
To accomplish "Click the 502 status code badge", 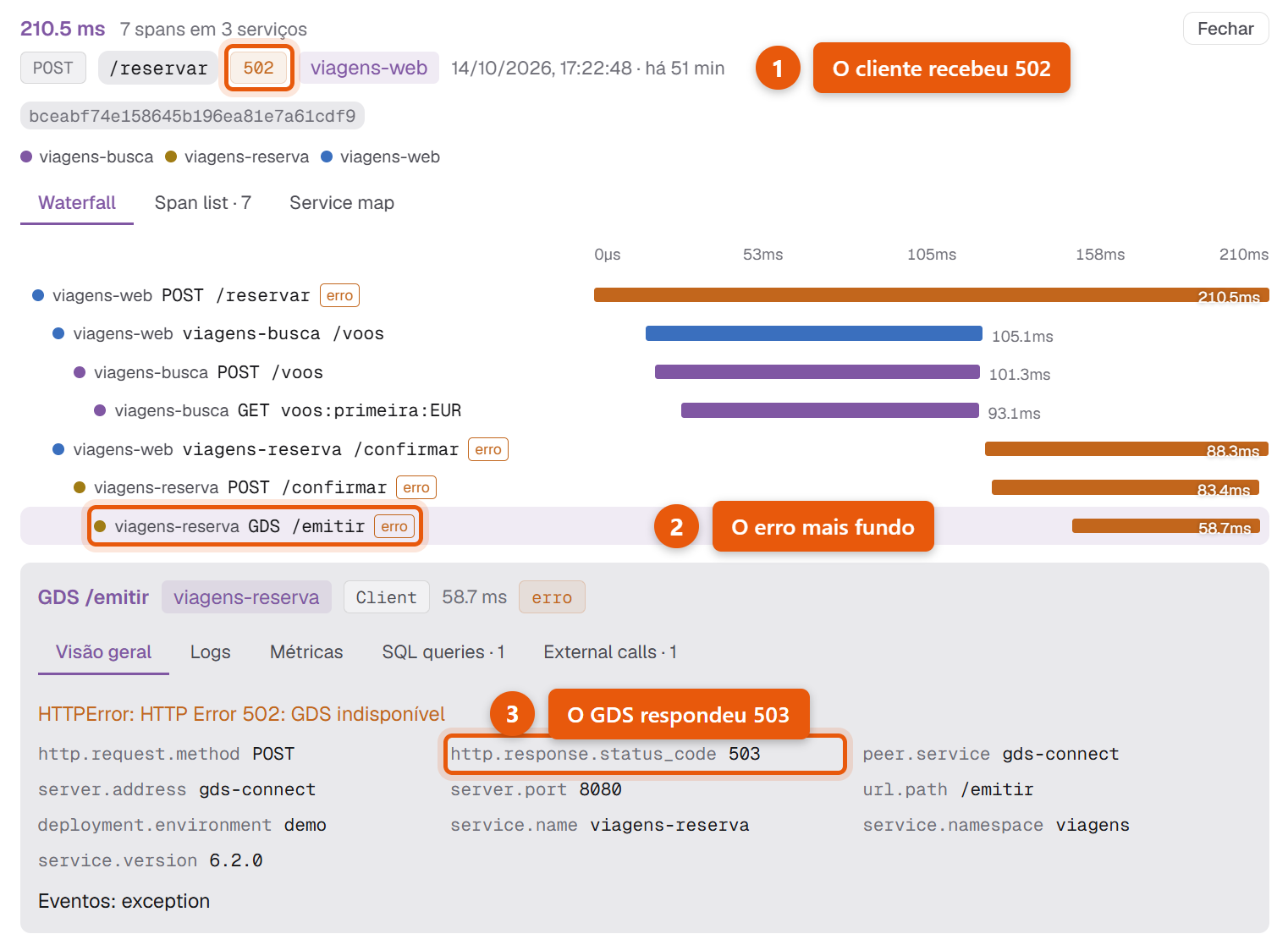I will pyautogui.click(x=258, y=69).
